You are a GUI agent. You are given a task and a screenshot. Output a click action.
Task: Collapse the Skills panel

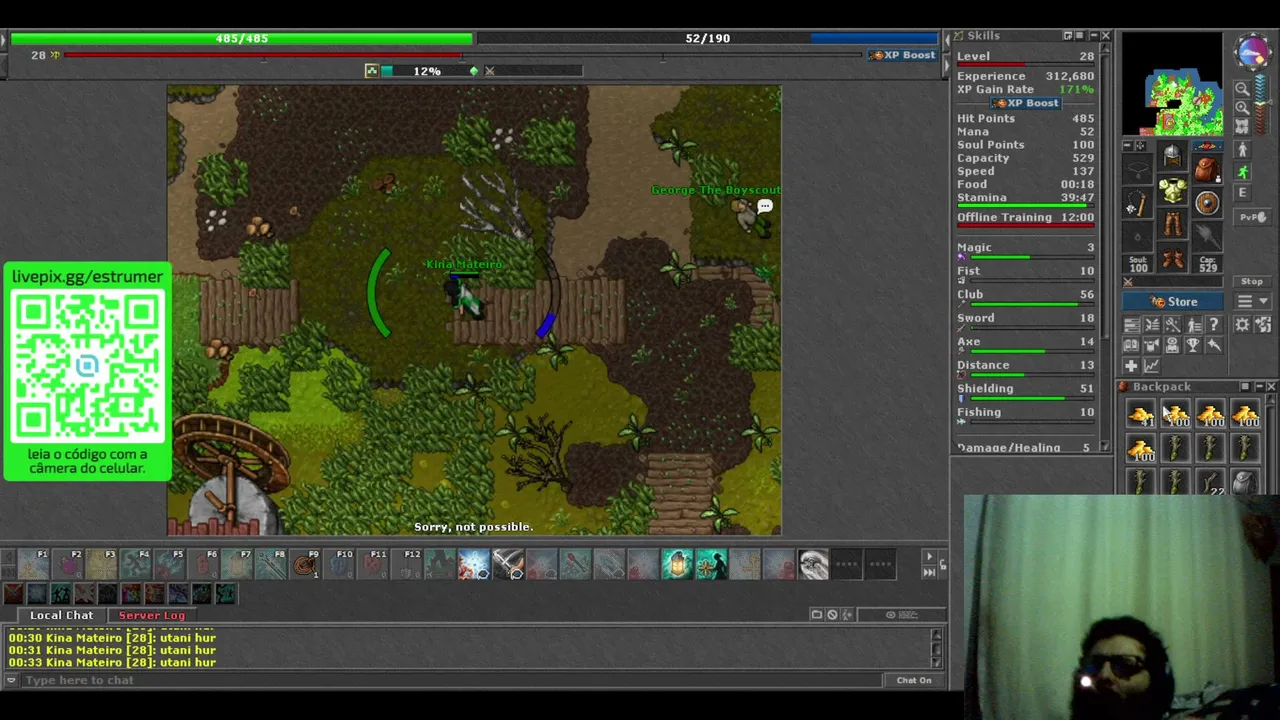(1093, 36)
